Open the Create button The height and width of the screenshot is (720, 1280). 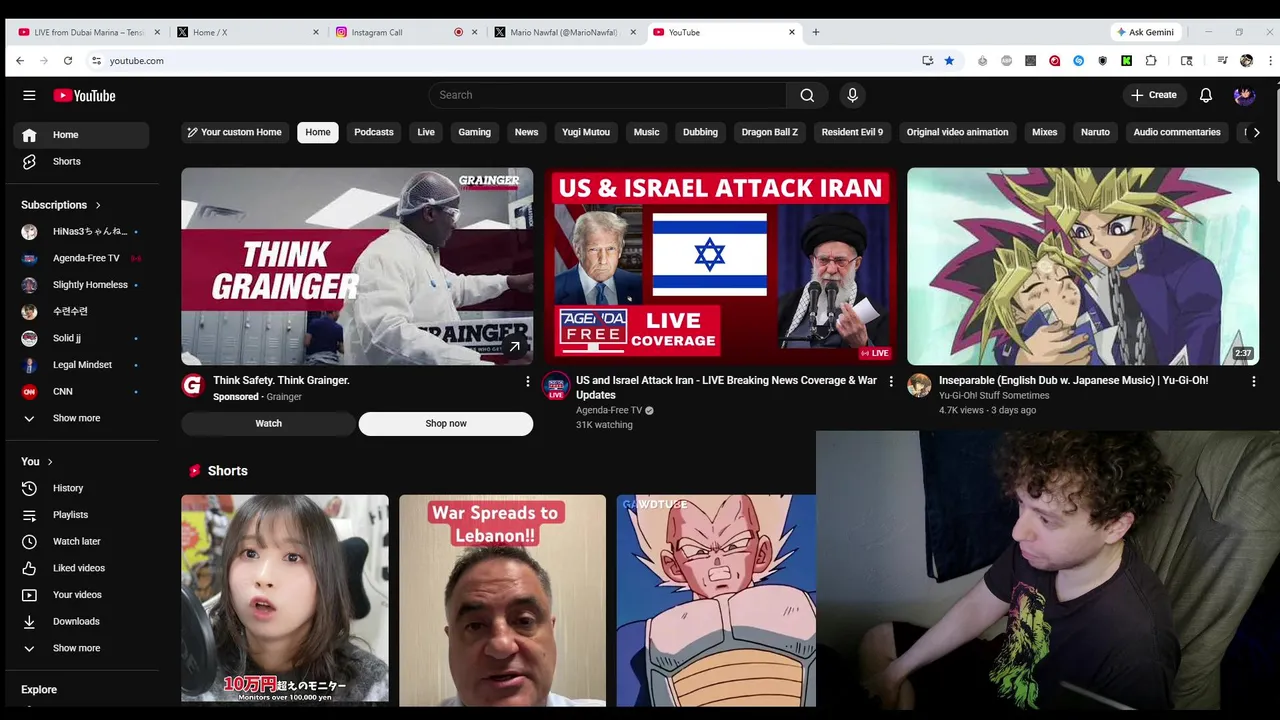coord(1154,95)
